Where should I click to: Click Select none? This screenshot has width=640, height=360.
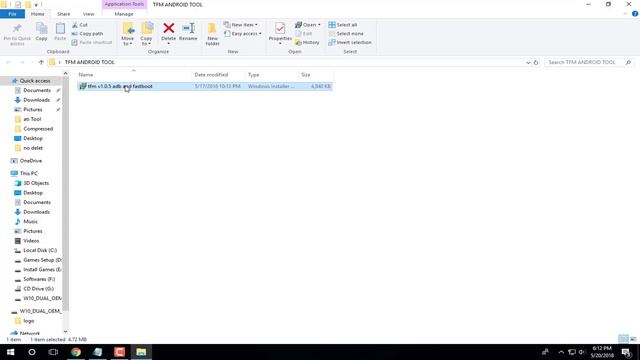pyautogui.click(x=346, y=33)
